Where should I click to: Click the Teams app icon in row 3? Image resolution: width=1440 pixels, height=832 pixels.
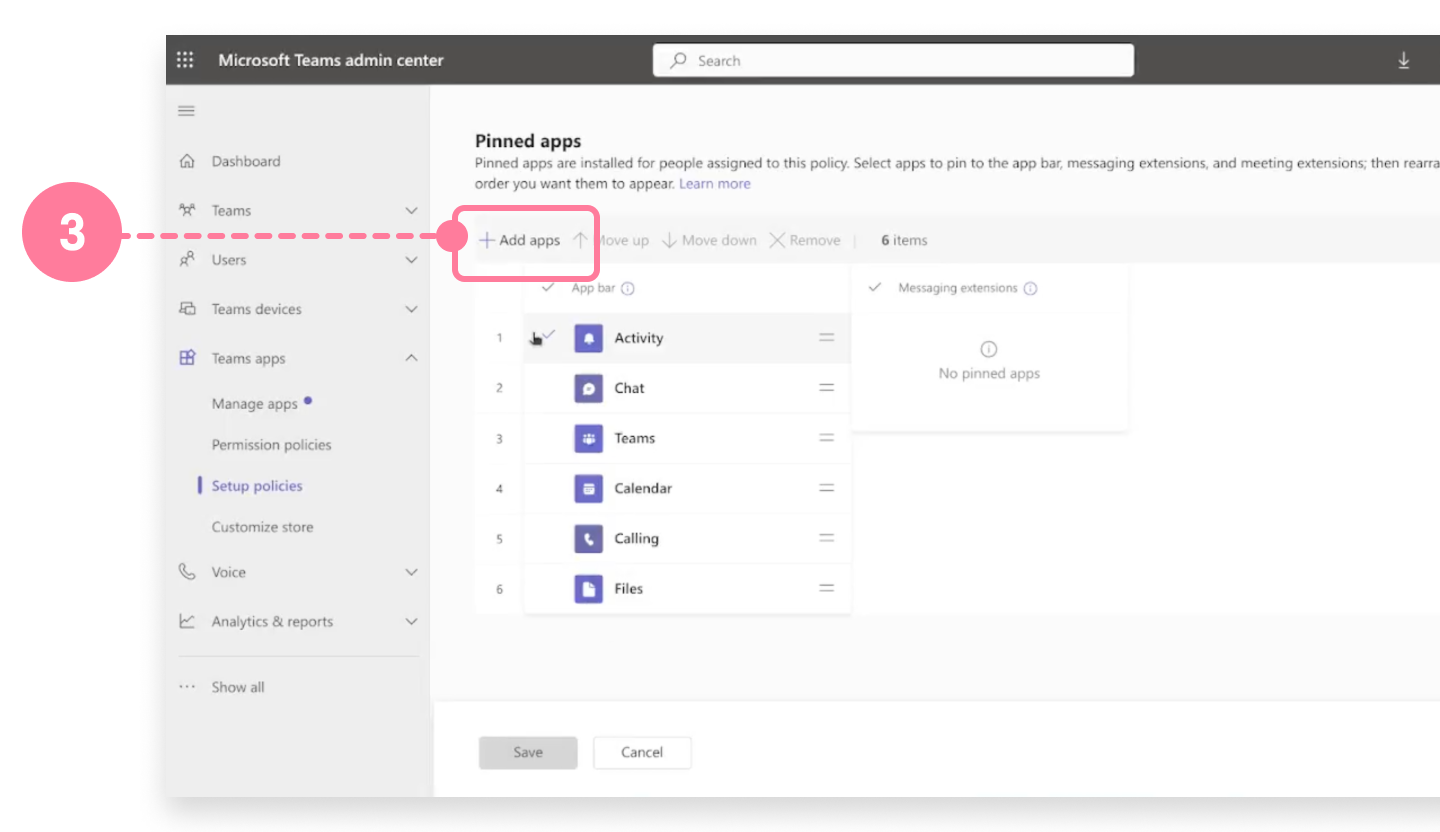[x=589, y=438]
